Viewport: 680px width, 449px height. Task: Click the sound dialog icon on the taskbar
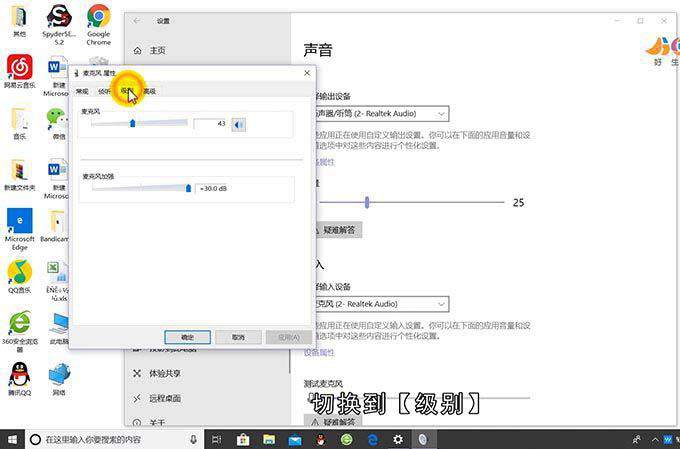click(423, 439)
